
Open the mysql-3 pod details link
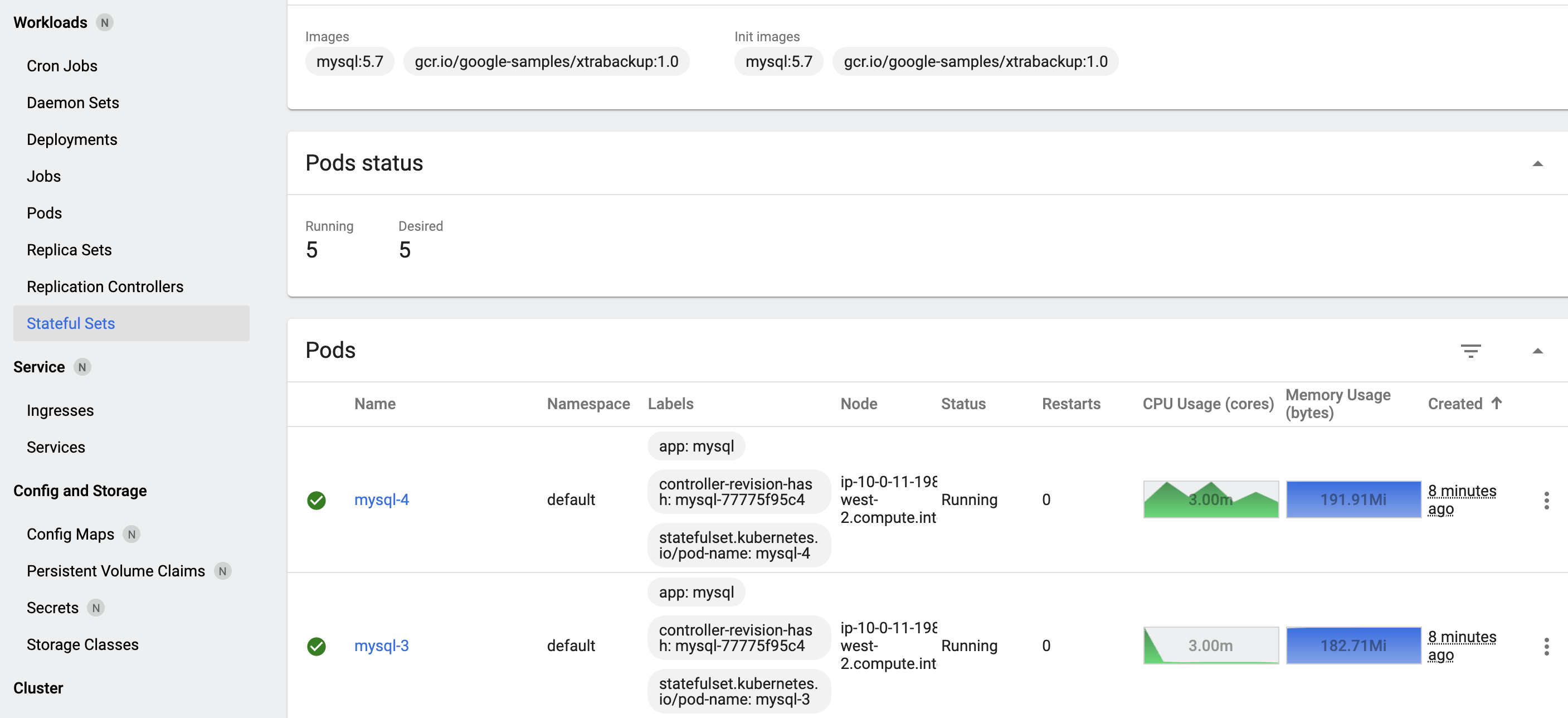click(381, 646)
